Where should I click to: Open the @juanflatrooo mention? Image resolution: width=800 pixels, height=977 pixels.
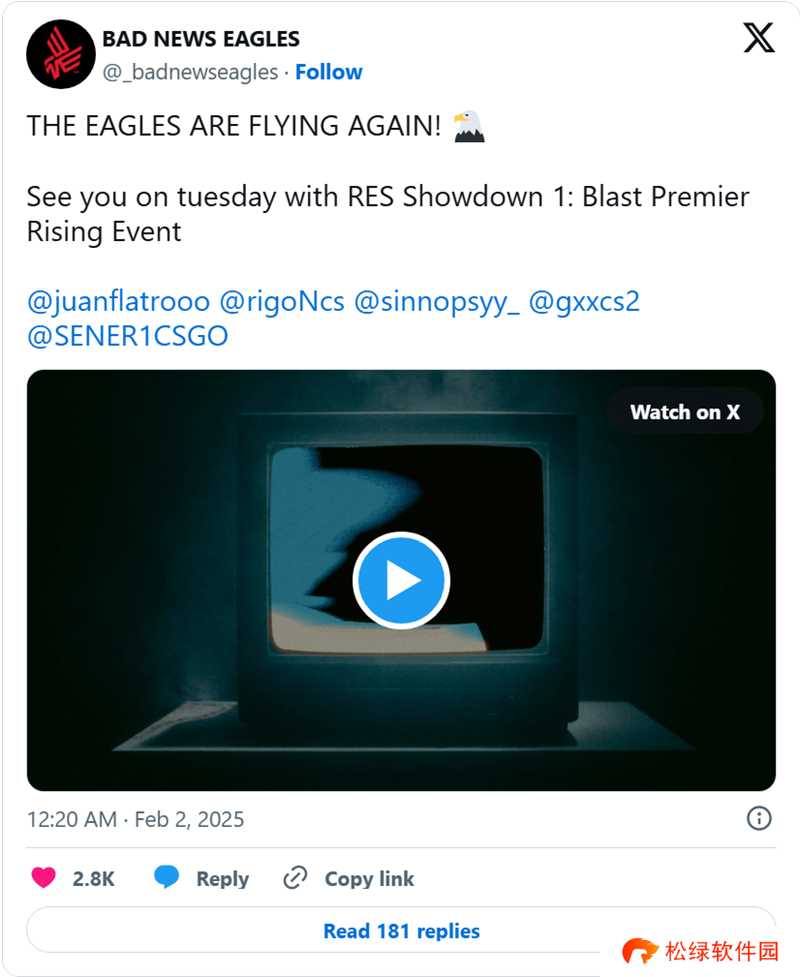click(118, 301)
